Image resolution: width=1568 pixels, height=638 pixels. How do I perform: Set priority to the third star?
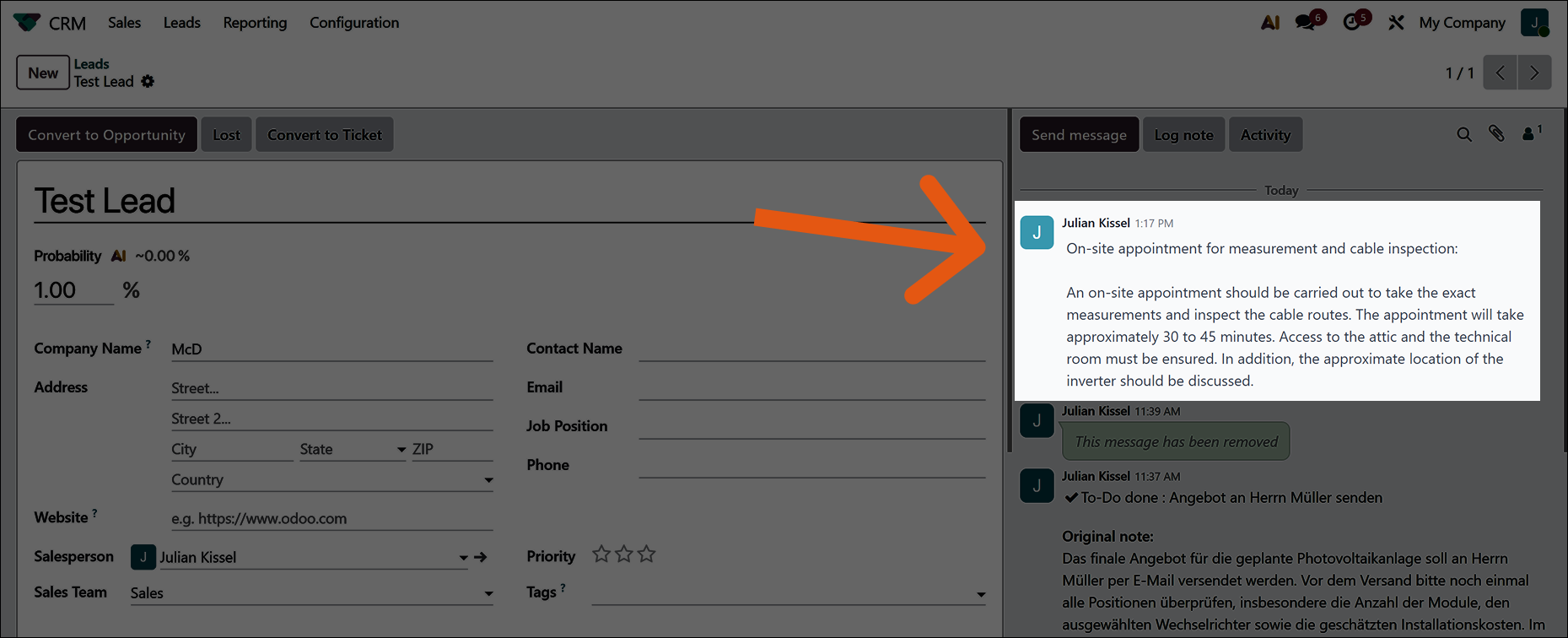pos(646,554)
